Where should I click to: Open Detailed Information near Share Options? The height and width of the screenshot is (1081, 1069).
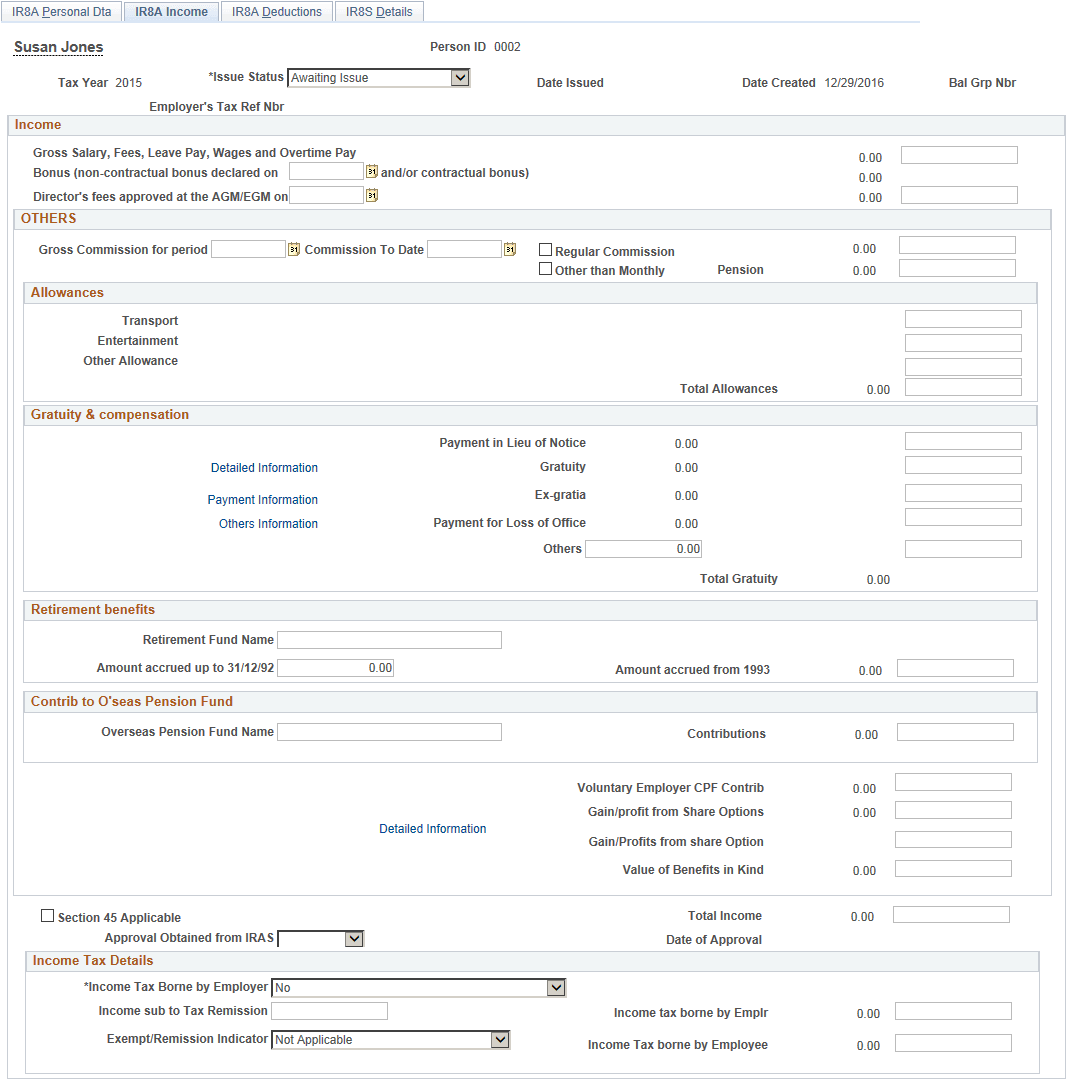432,828
